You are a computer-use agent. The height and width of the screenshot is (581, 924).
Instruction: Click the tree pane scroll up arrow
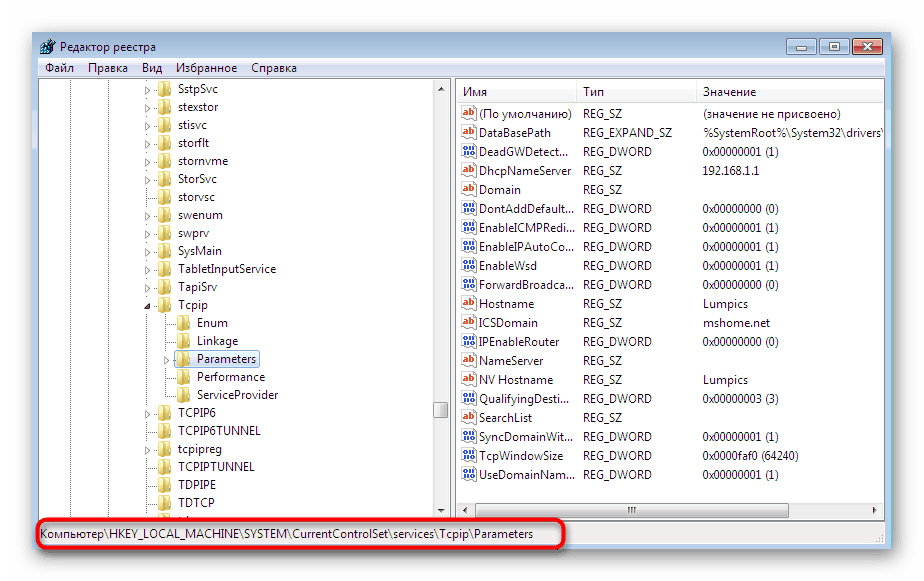[x=441, y=90]
